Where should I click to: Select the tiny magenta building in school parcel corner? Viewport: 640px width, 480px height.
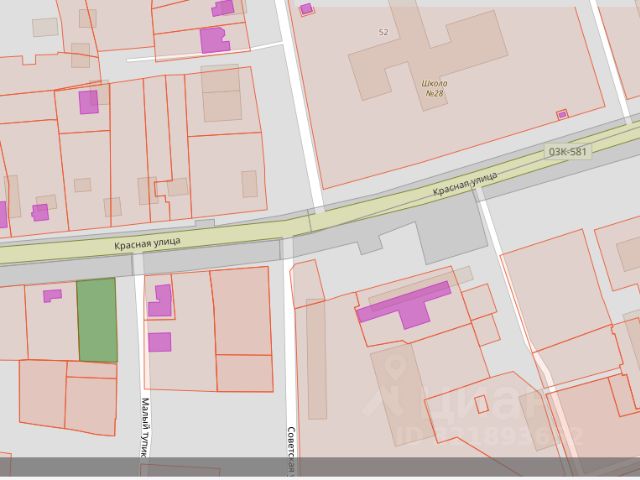pyautogui.click(x=562, y=115)
